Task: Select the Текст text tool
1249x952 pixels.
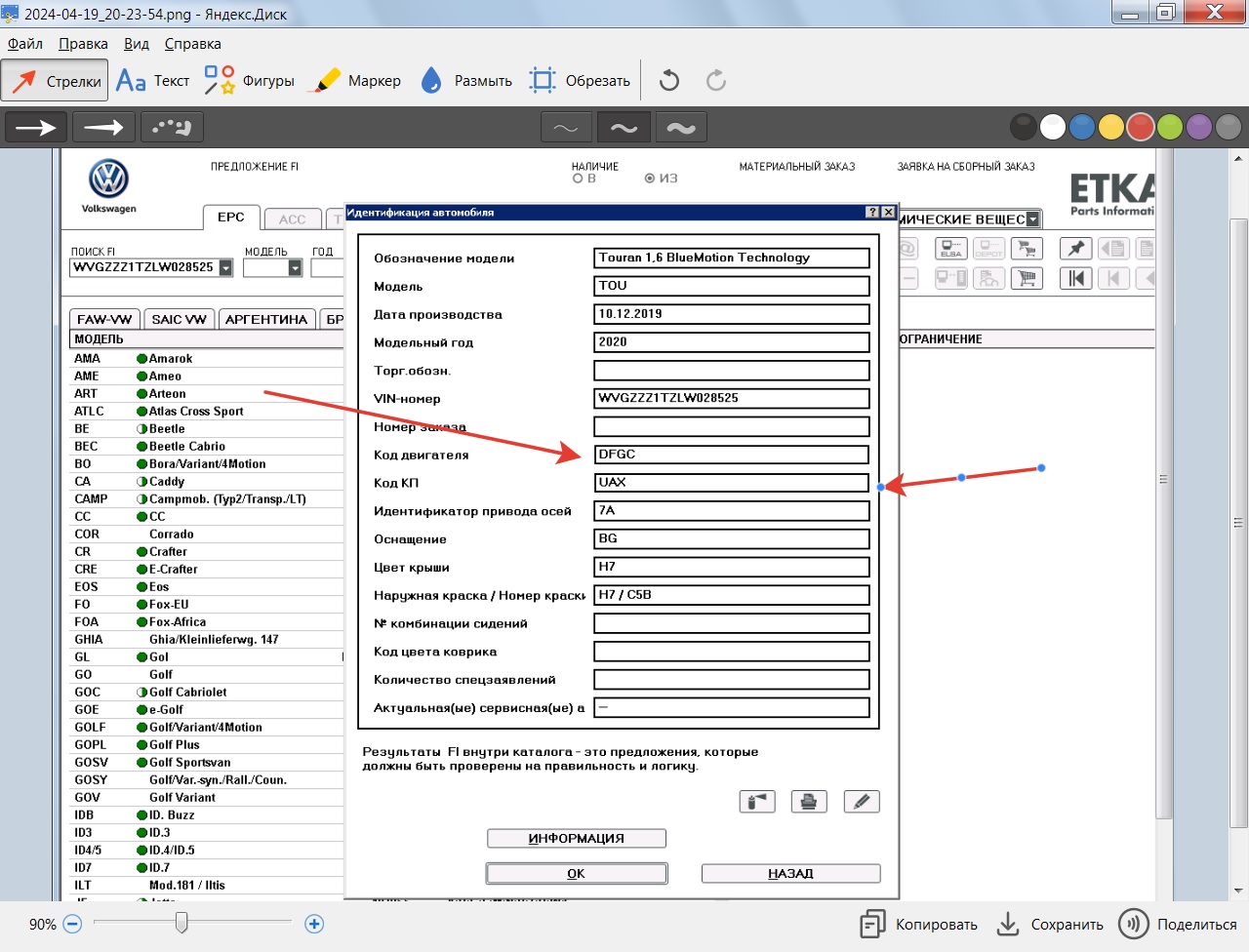Action: coord(153,81)
